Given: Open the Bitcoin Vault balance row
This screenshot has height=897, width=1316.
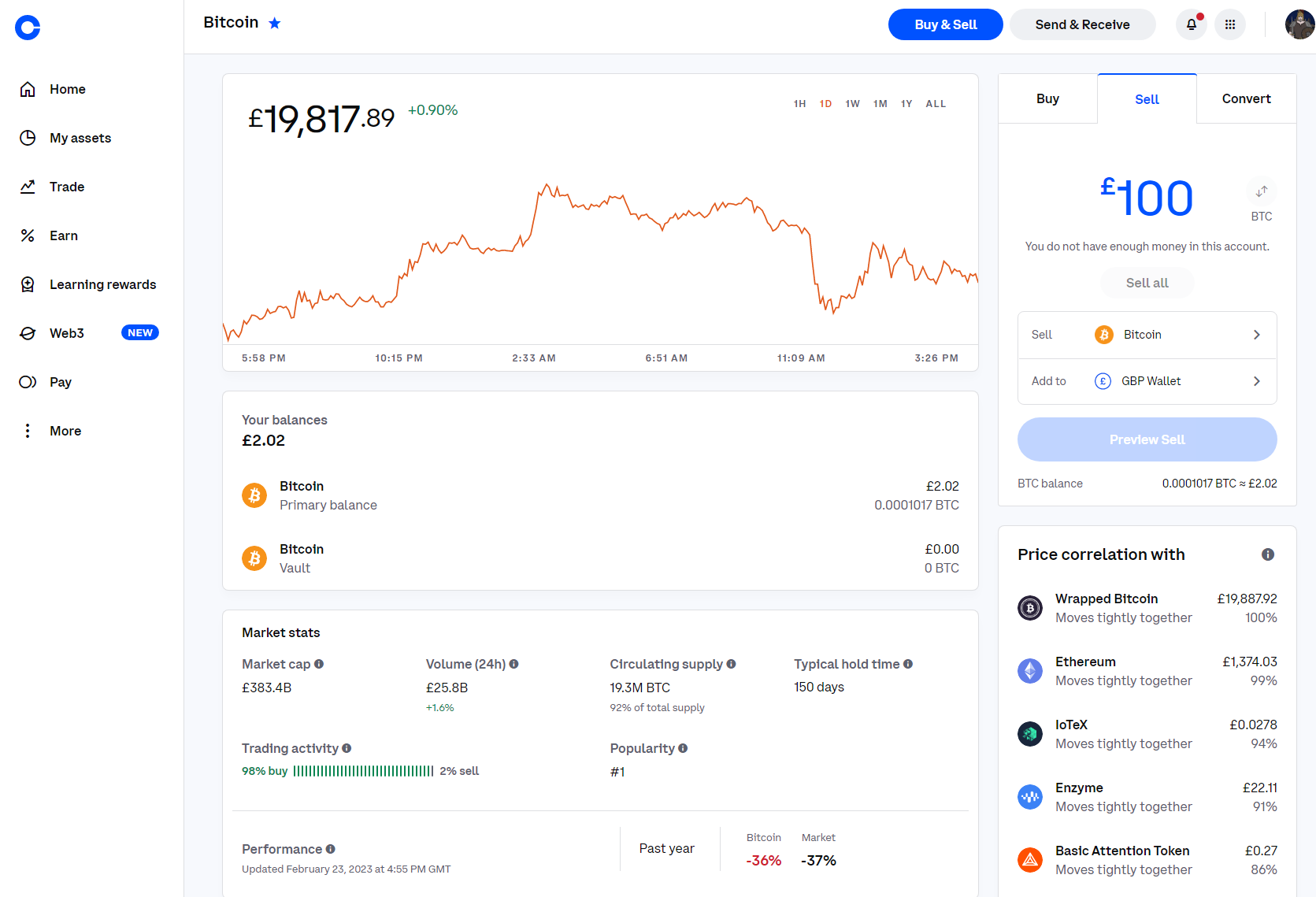Looking at the screenshot, I should [600, 558].
